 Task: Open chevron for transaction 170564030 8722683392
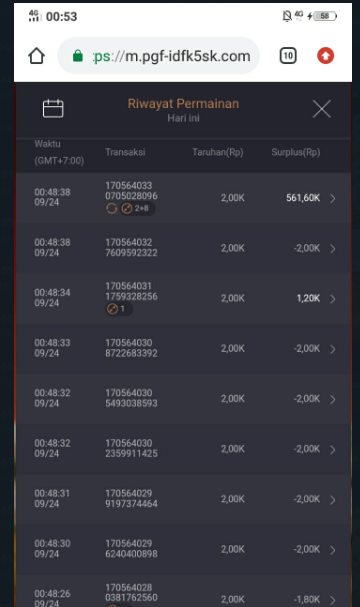tap(333, 349)
